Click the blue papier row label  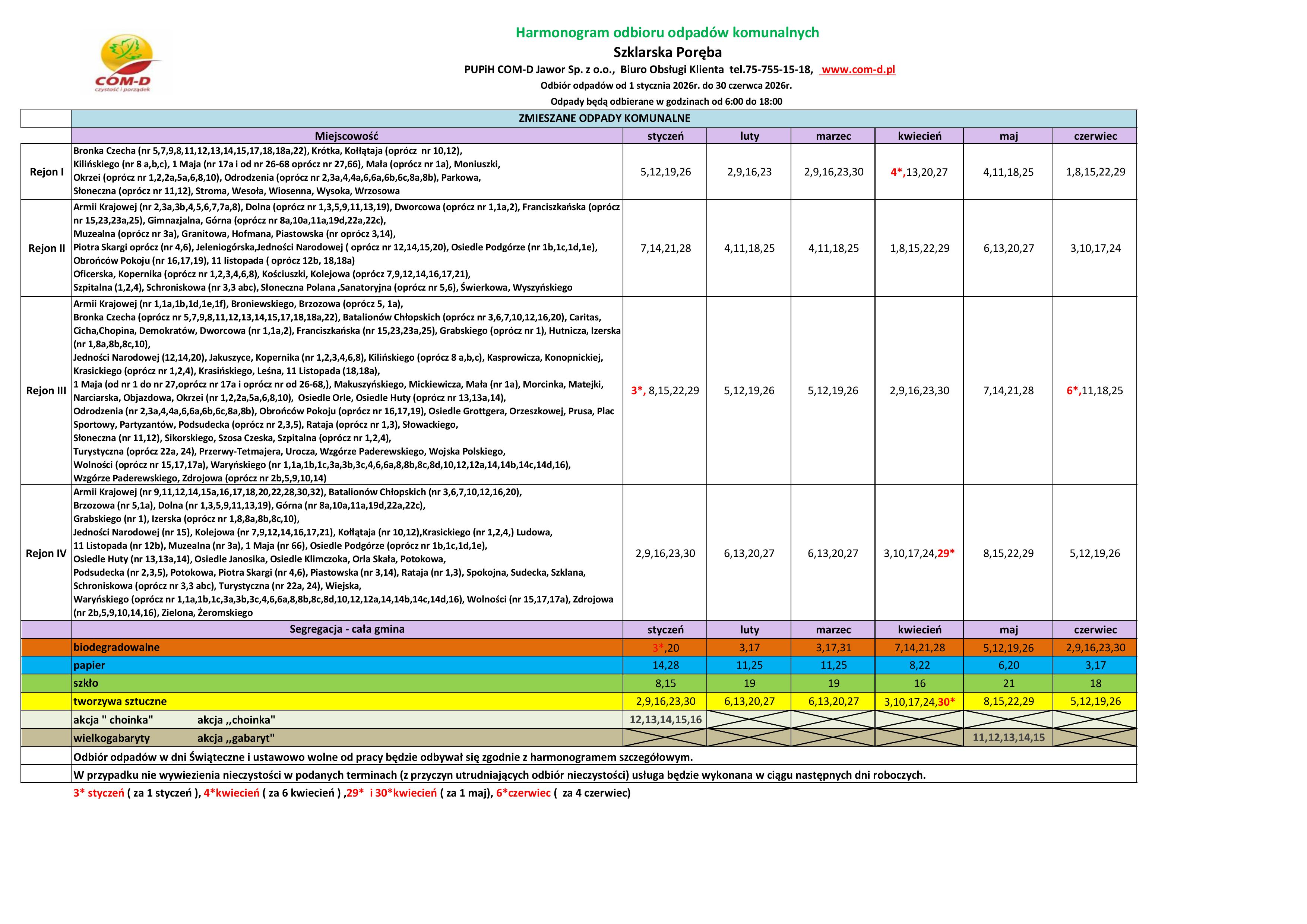pyautogui.click(x=89, y=665)
